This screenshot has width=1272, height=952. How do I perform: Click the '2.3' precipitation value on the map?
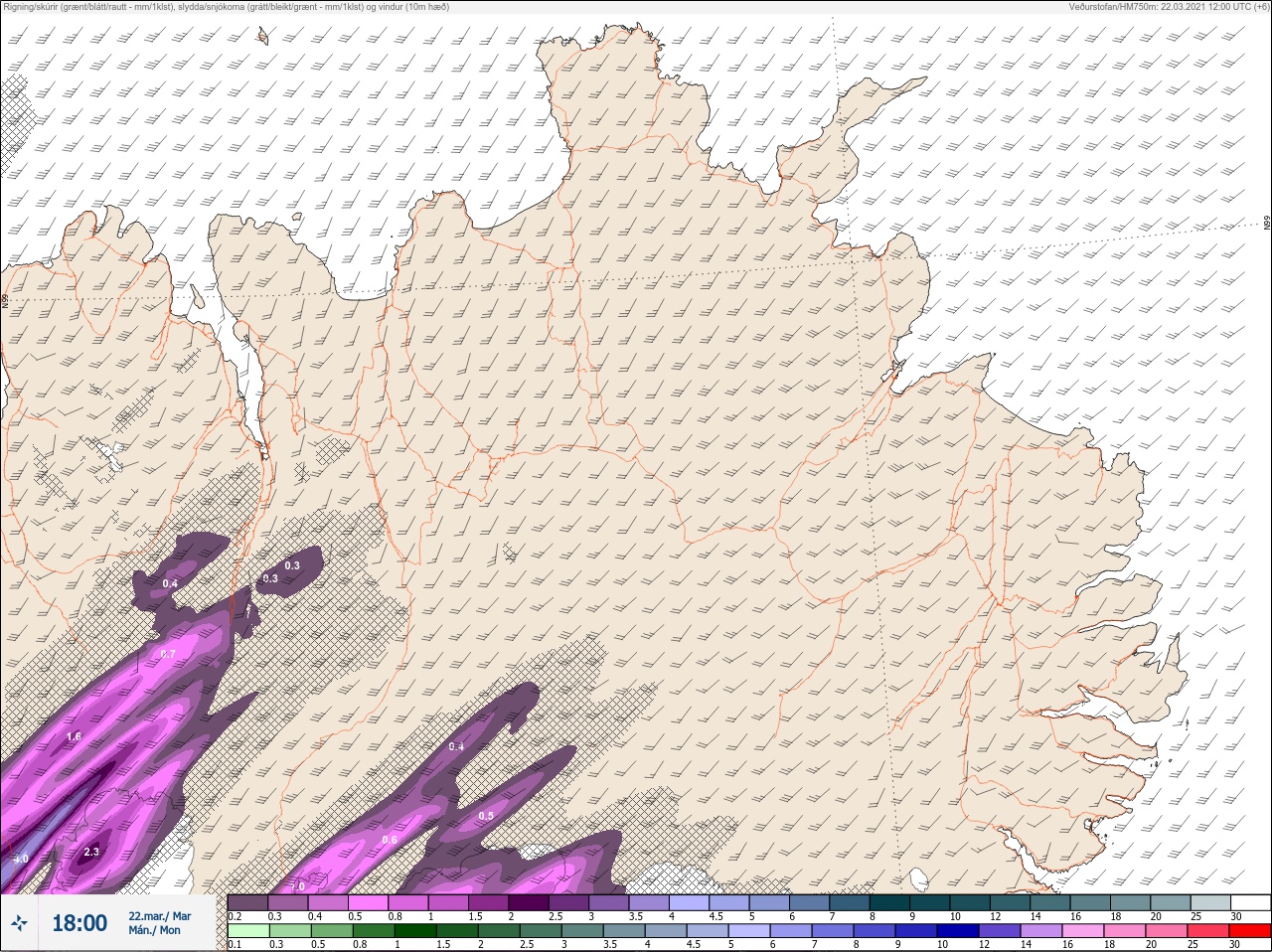91,852
